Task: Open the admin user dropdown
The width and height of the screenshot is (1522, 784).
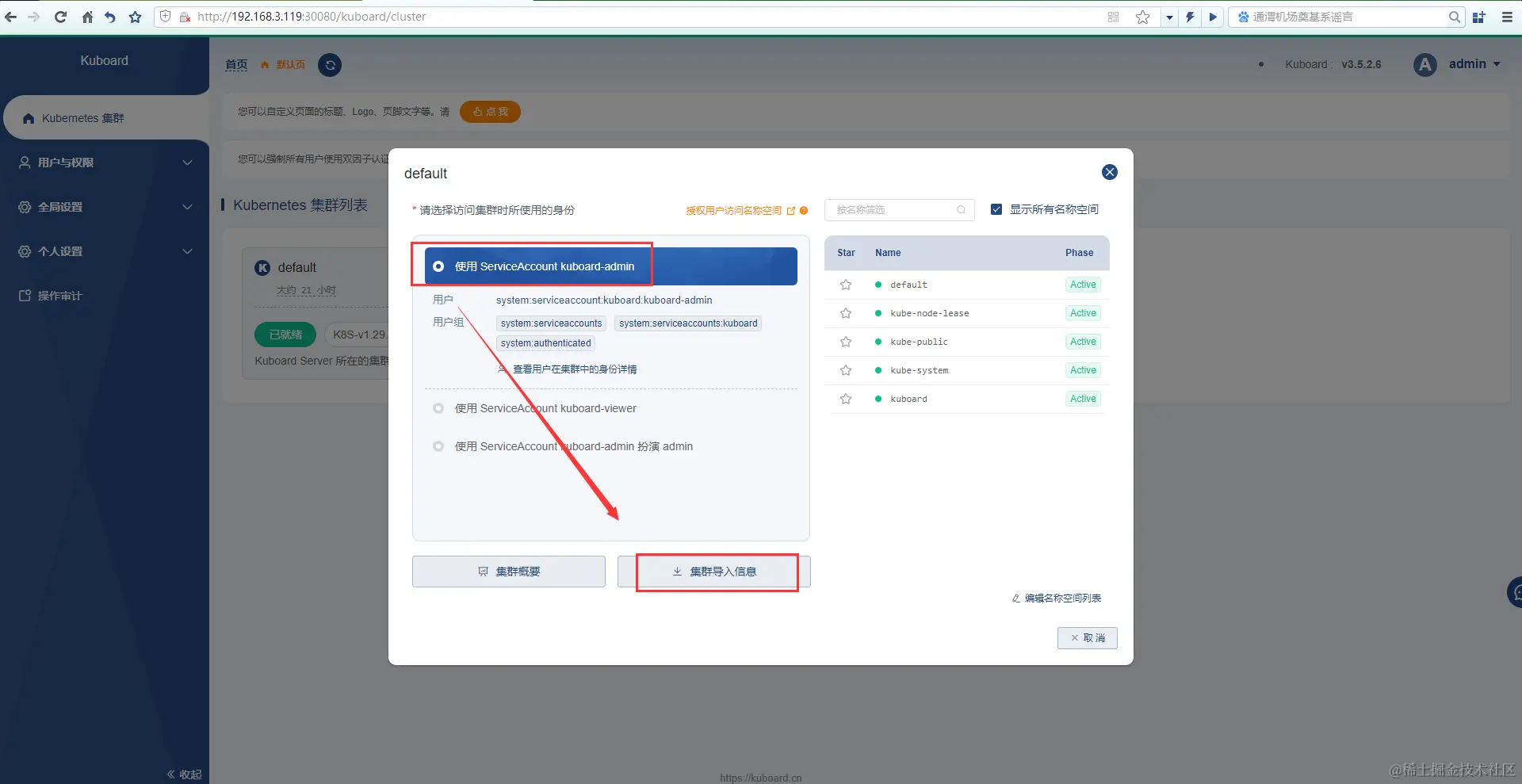Action: pyautogui.click(x=1474, y=64)
